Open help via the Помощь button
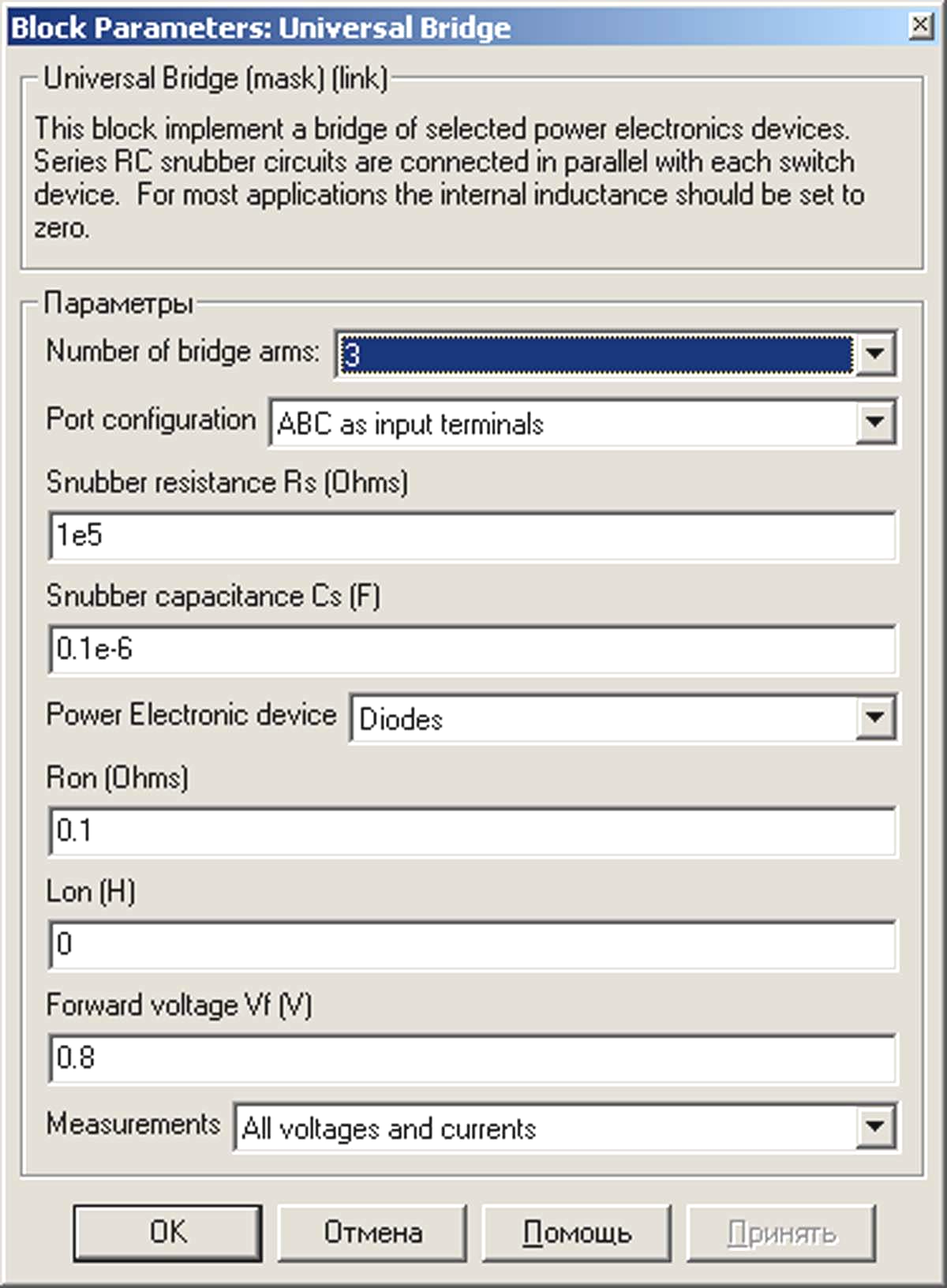Image resolution: width=947 pixels, height=1288 pixels. [577, 1233]
